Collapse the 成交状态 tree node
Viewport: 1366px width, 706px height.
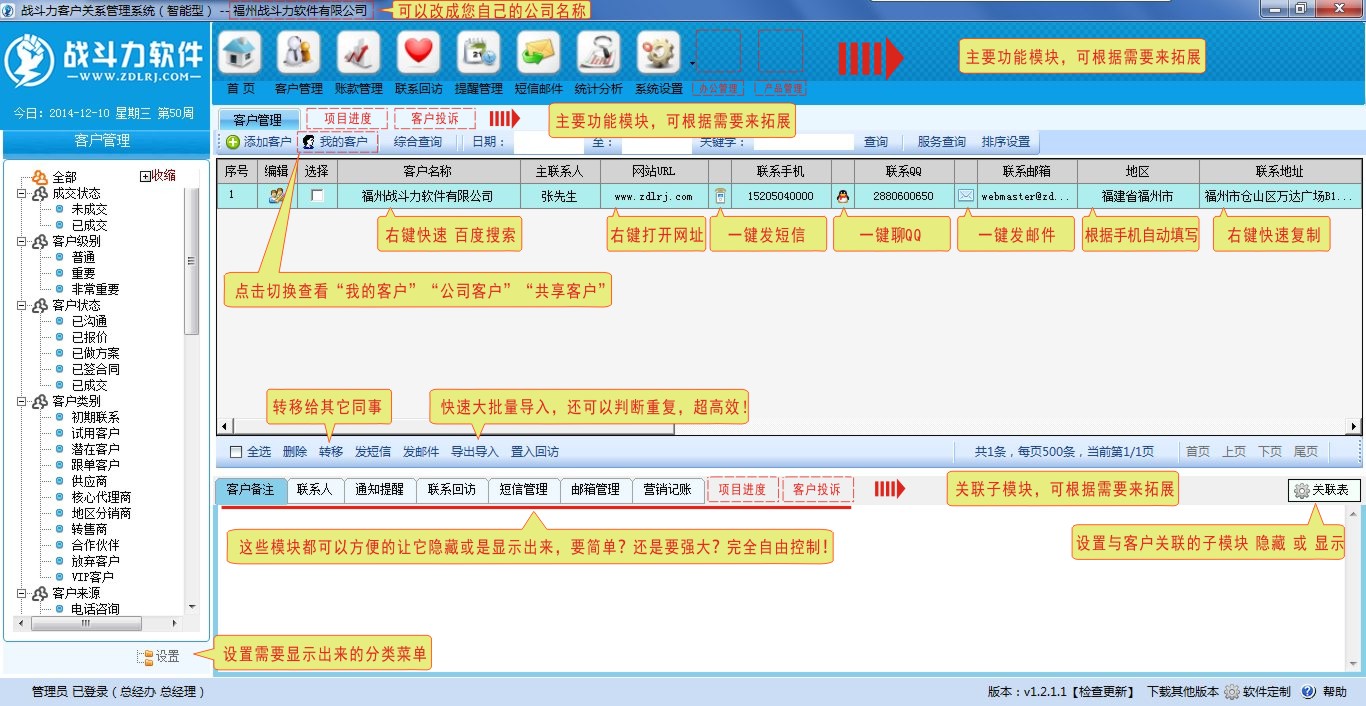21,193
